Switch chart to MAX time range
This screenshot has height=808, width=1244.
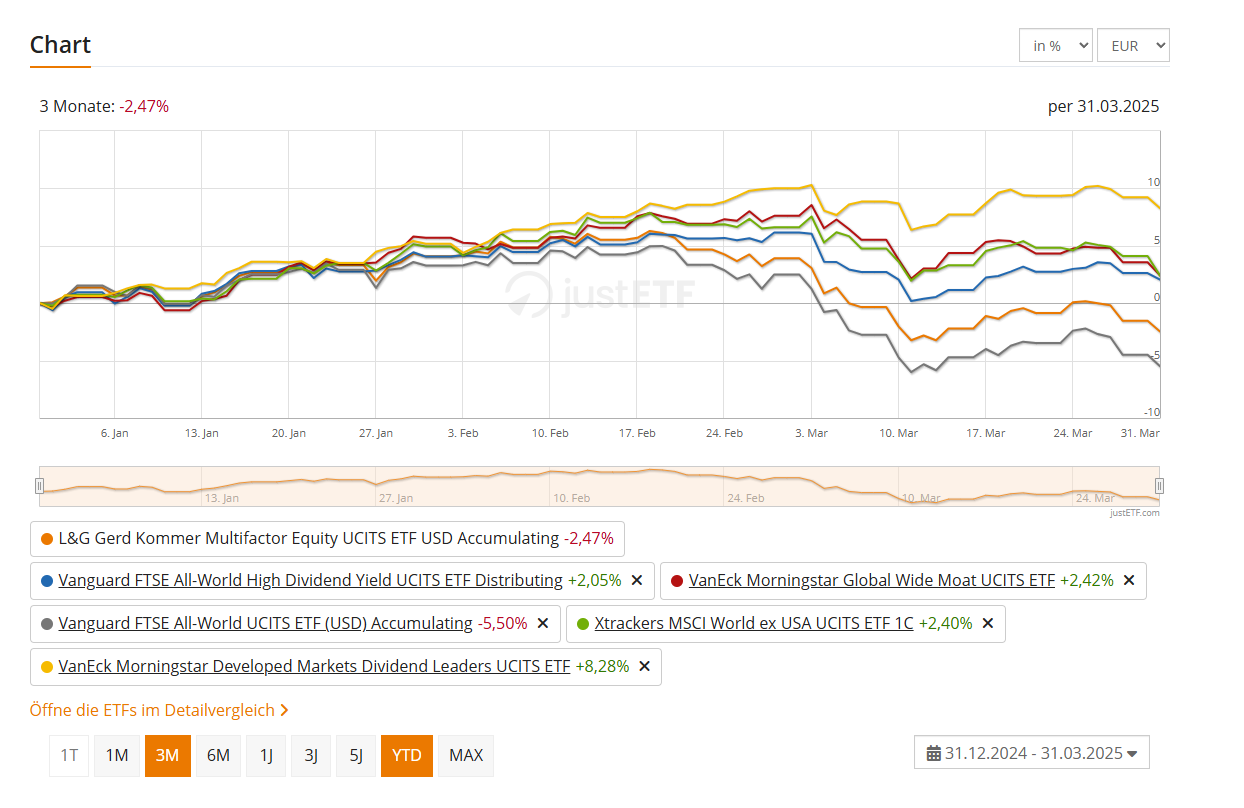[466, 755]
